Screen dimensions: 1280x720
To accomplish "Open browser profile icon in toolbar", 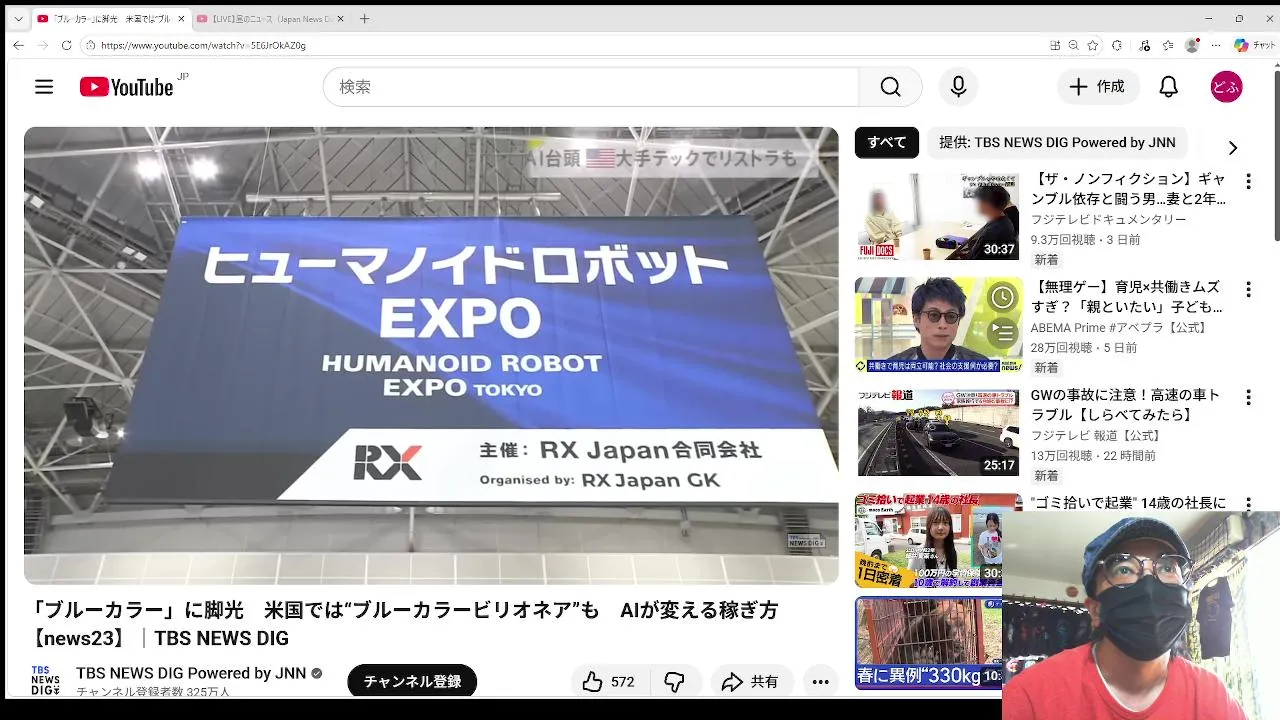I will pos(1191,45).
